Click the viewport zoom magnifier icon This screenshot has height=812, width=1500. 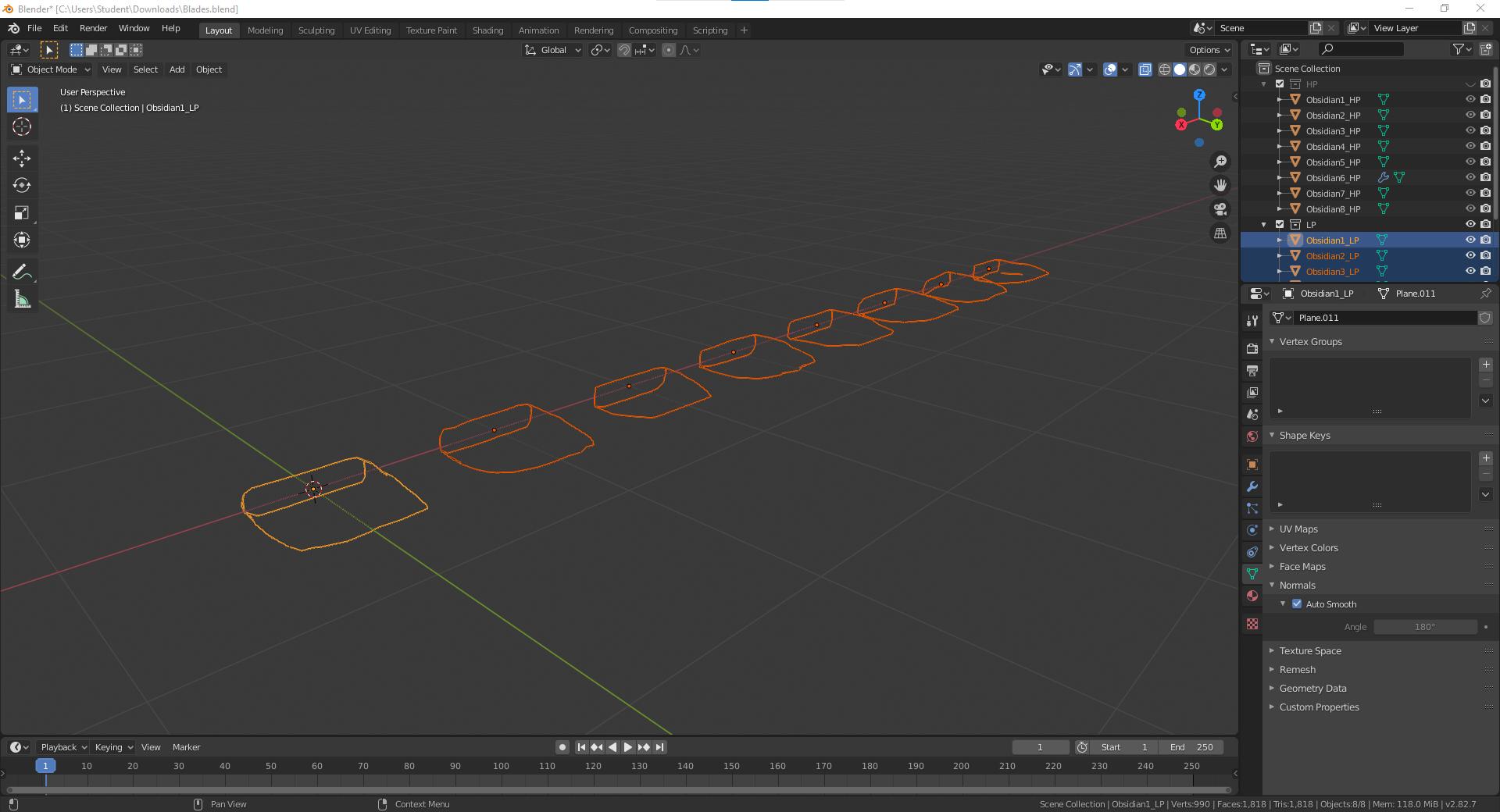tap(1220, 162)
